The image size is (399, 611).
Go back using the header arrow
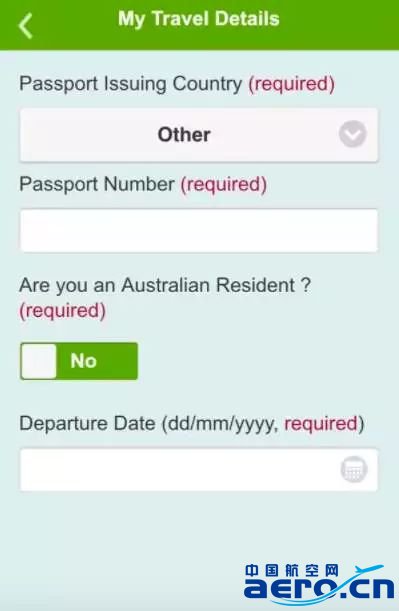(25, 26)
